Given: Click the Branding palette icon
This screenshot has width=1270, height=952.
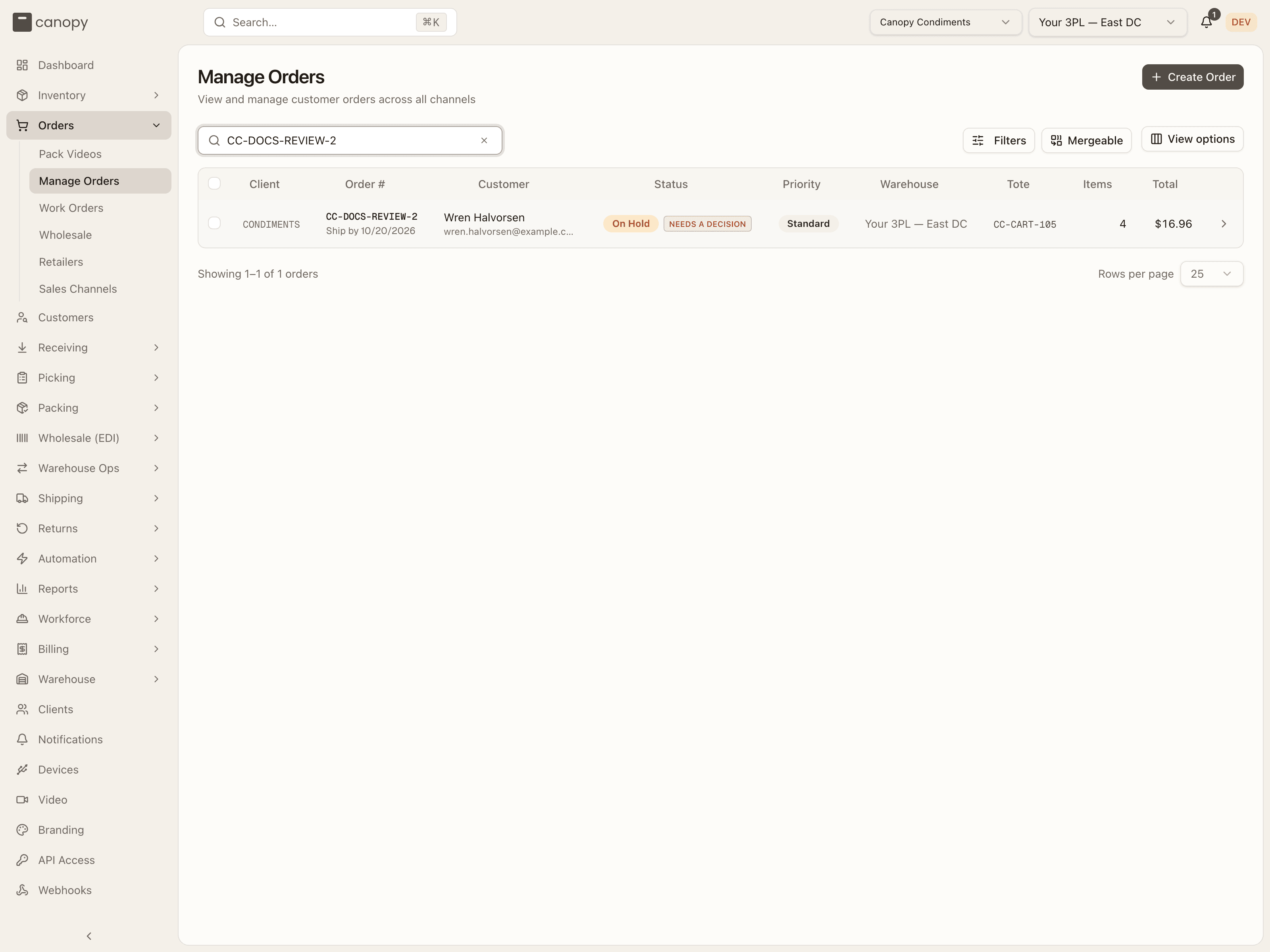Looking at the screenshot, I should click(x=22, y=830).
